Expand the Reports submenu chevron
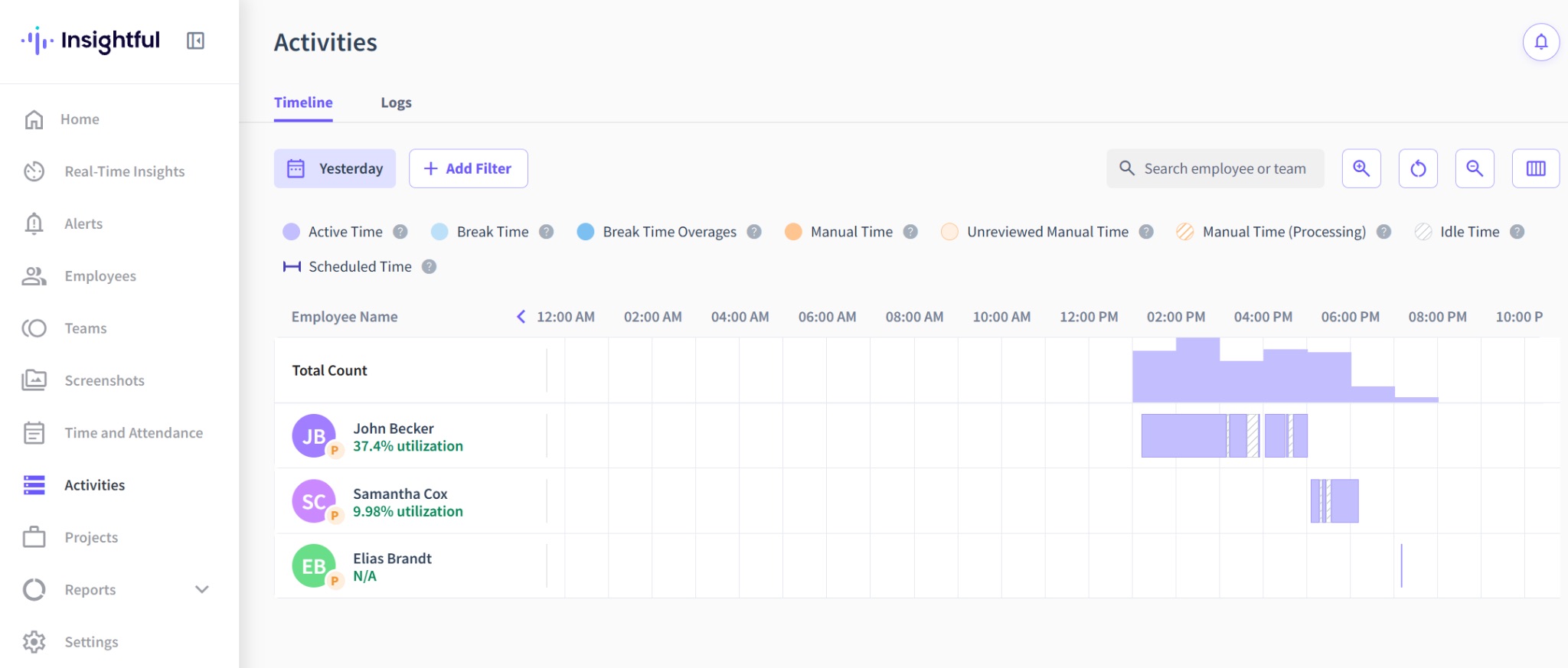The image size is (1568, 668). [202, 589]
